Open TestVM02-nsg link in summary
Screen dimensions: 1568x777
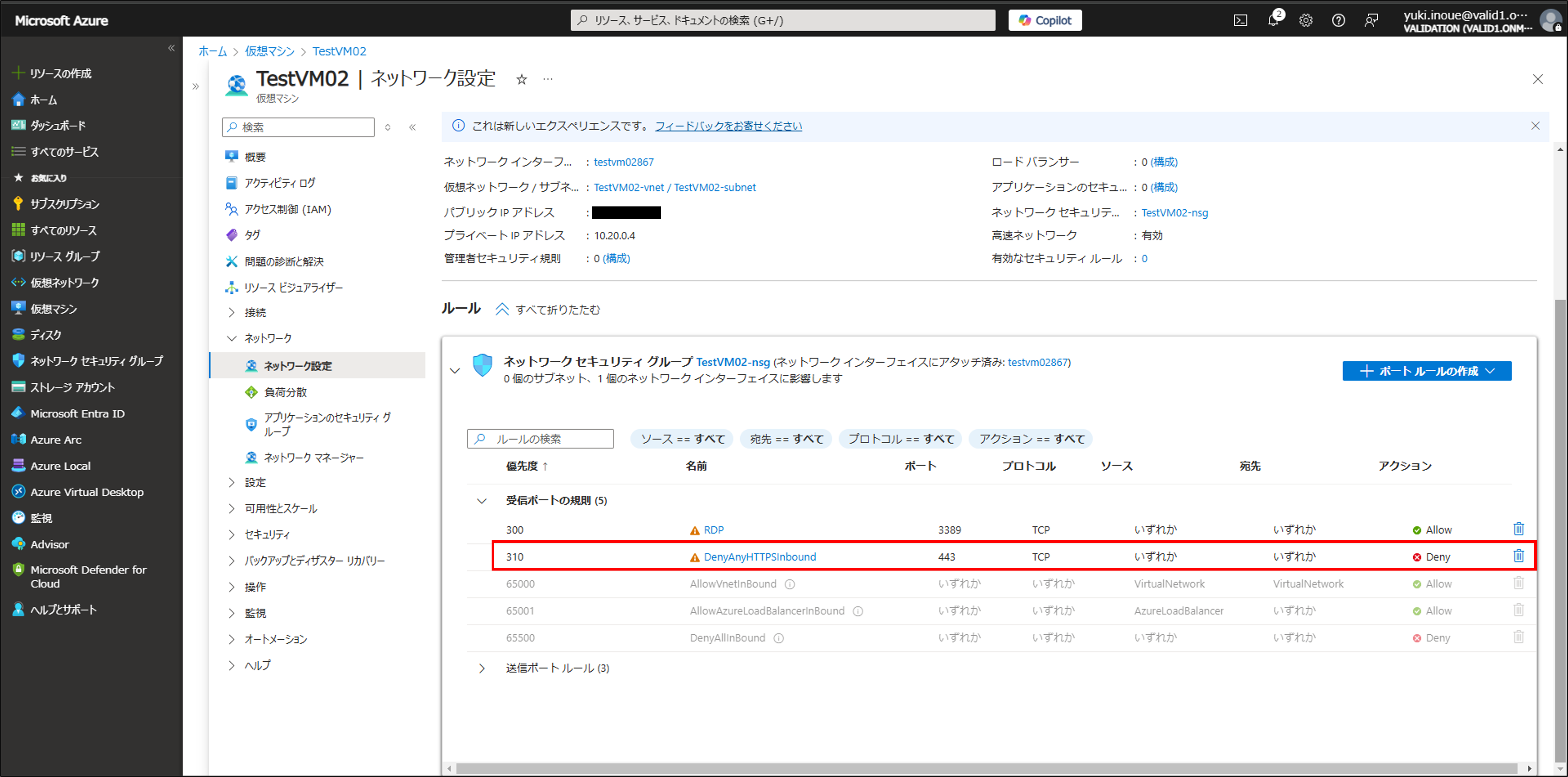(1174, 212)
